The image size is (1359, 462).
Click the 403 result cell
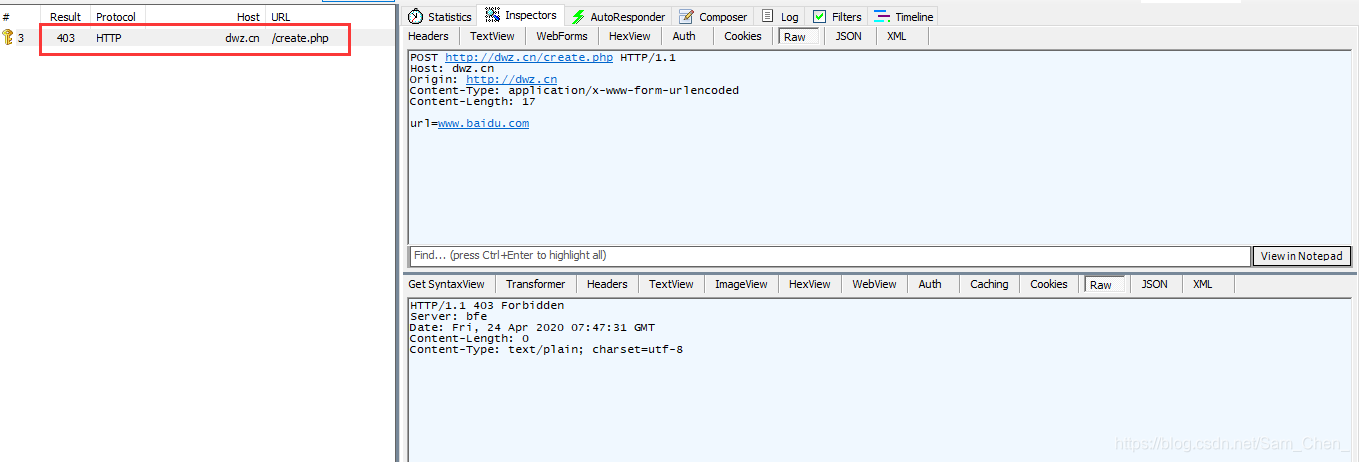(66, 38)
